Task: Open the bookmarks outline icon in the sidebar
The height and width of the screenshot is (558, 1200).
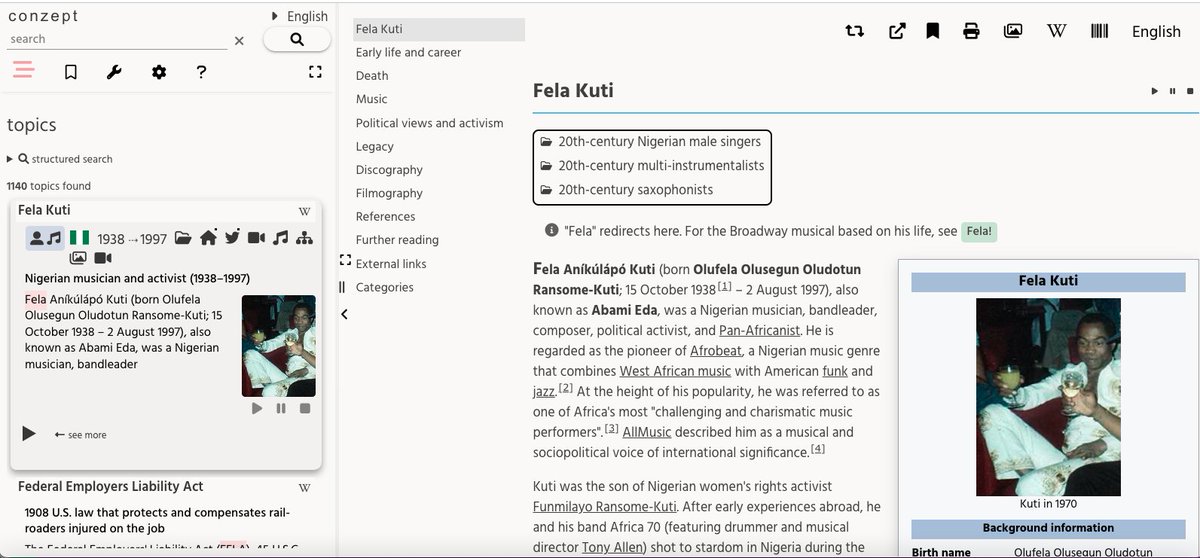Action: 71,72
